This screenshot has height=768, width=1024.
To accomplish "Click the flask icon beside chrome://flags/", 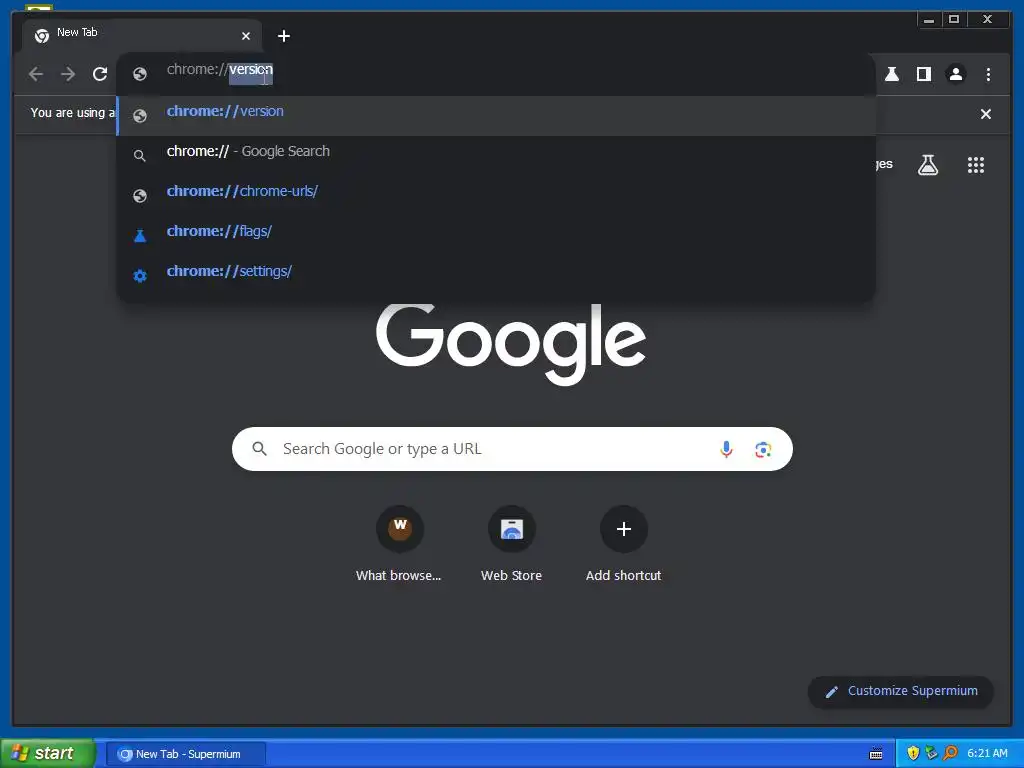I will [140, 236].
